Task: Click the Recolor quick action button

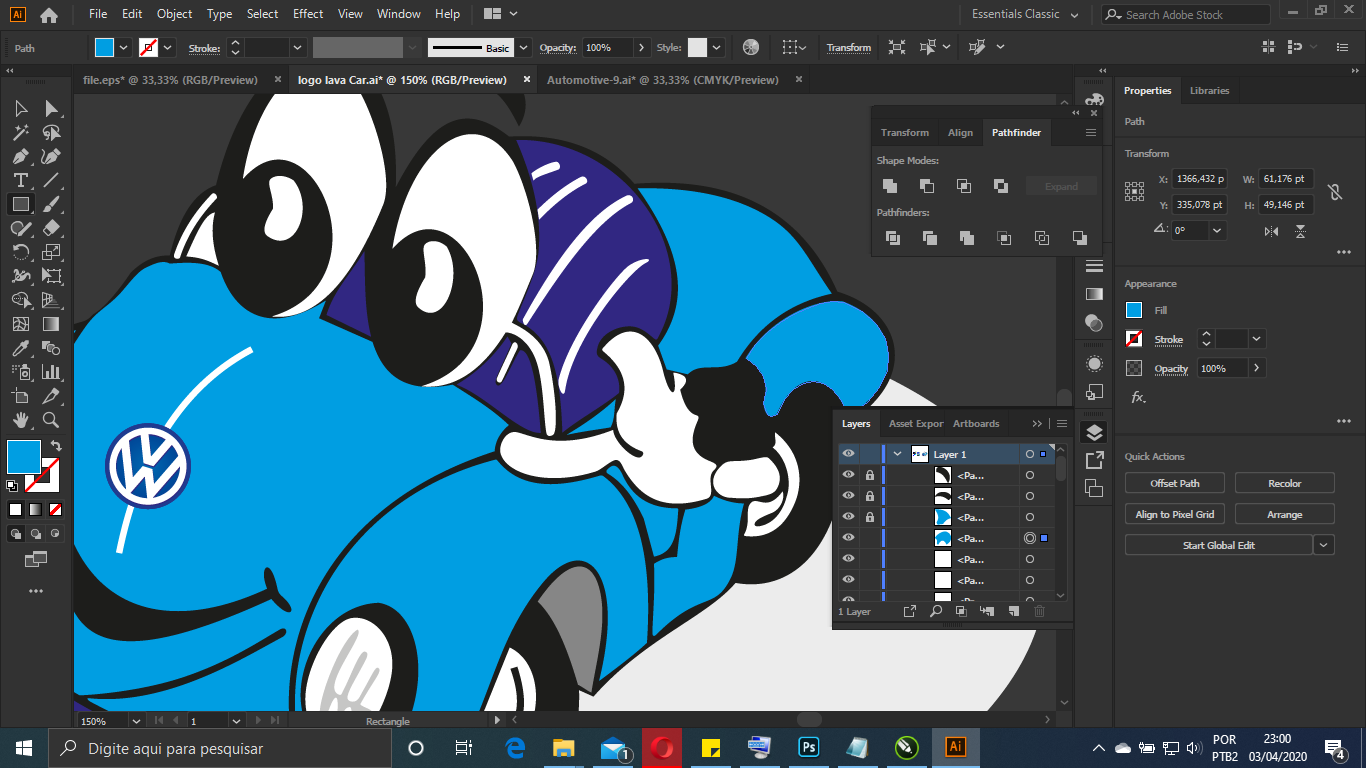Action: point(1285,483)
